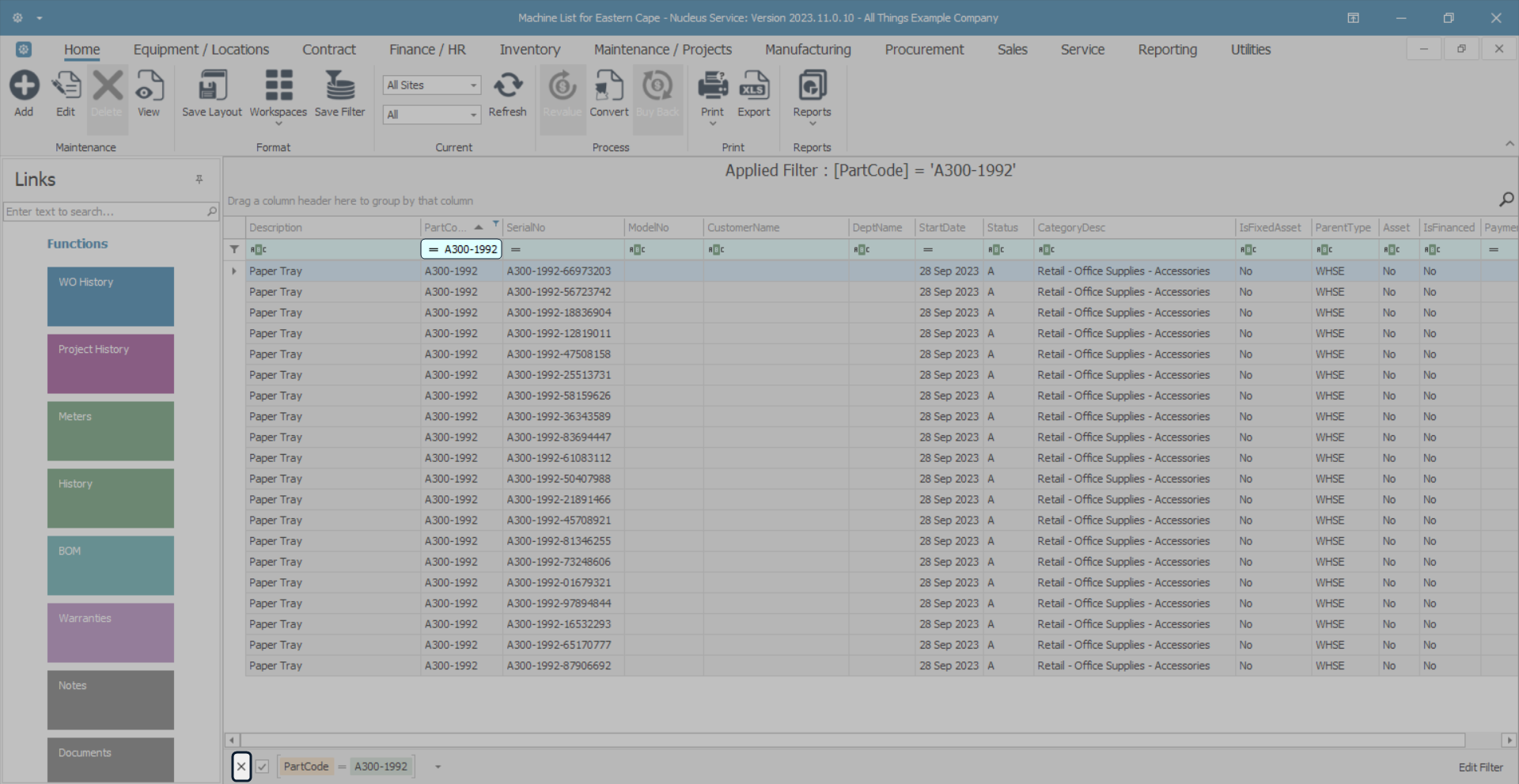
Task: Click the Add machine icon
Action: (x=24, y=85)
